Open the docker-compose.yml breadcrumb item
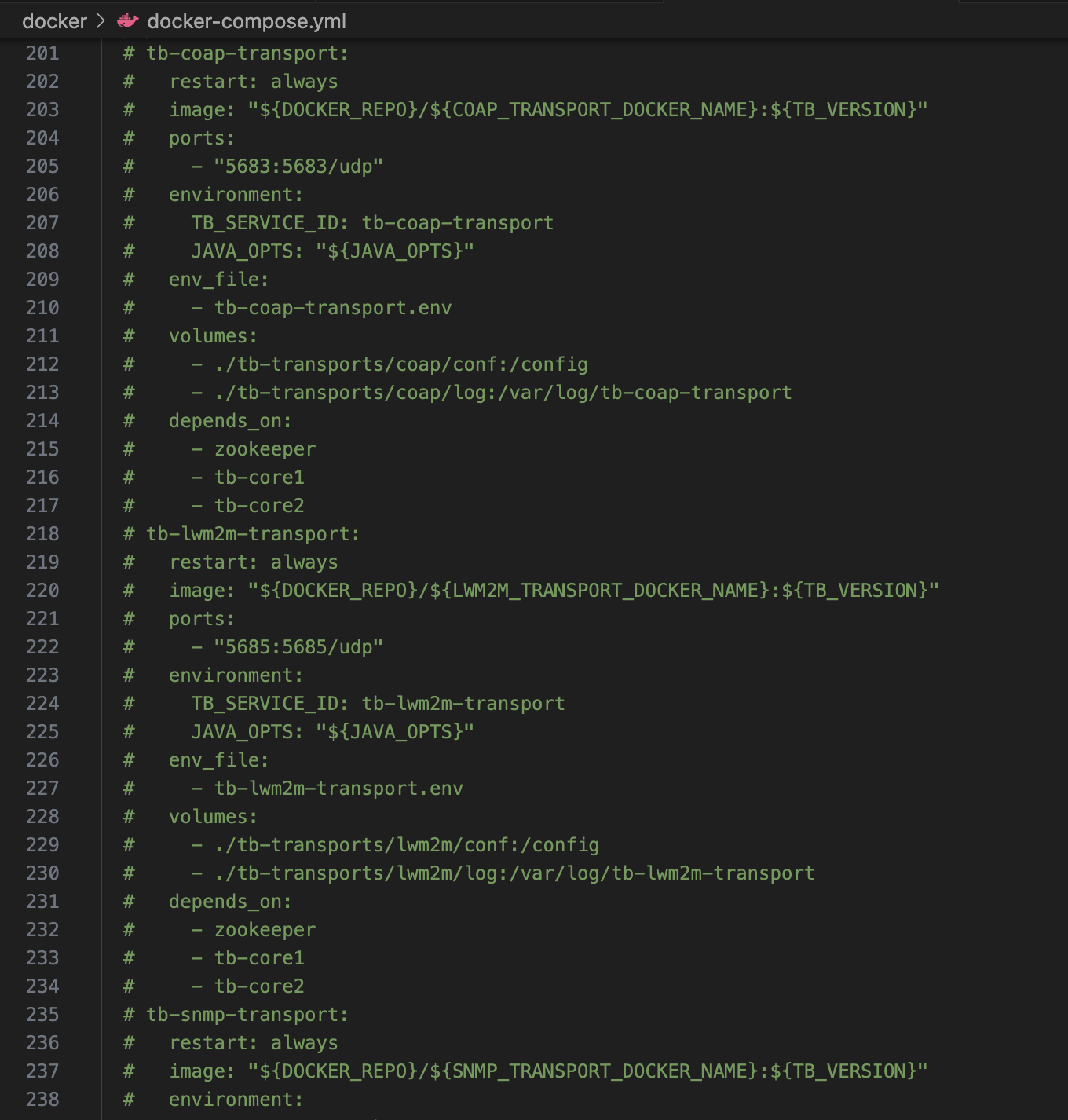Image resolution: width=1068 pixels, height=1120 pixels. pos(246,21)
